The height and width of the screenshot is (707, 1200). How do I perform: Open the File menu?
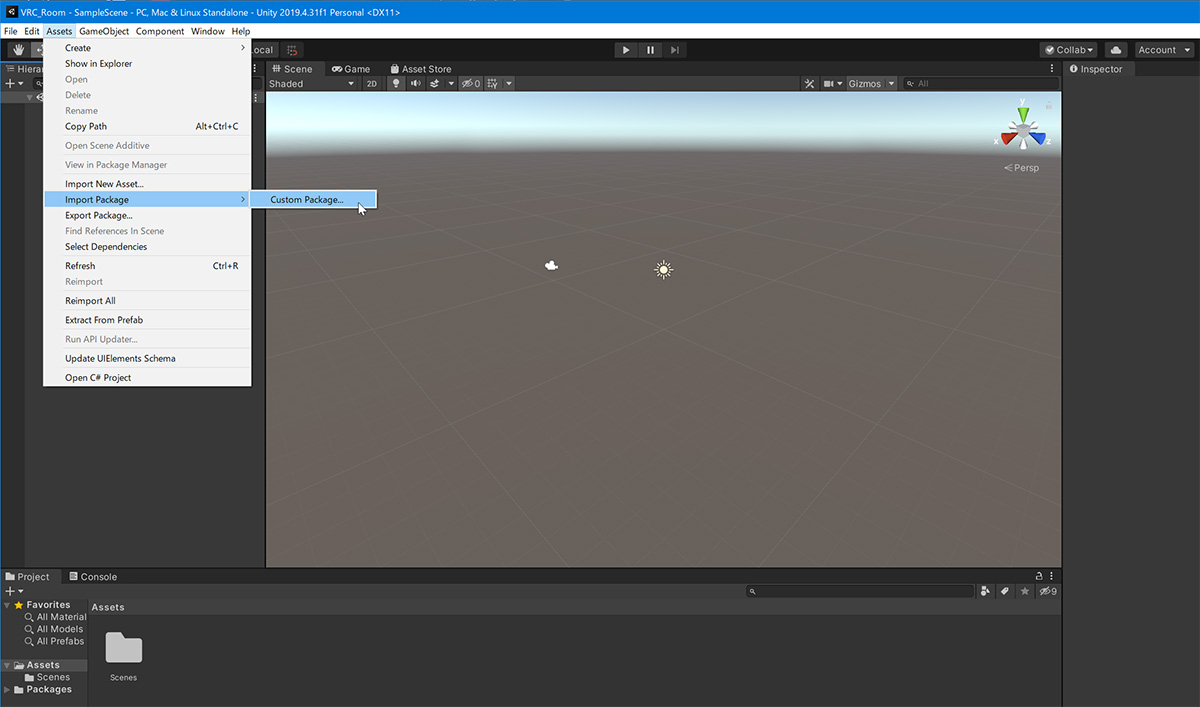(11, 31)
